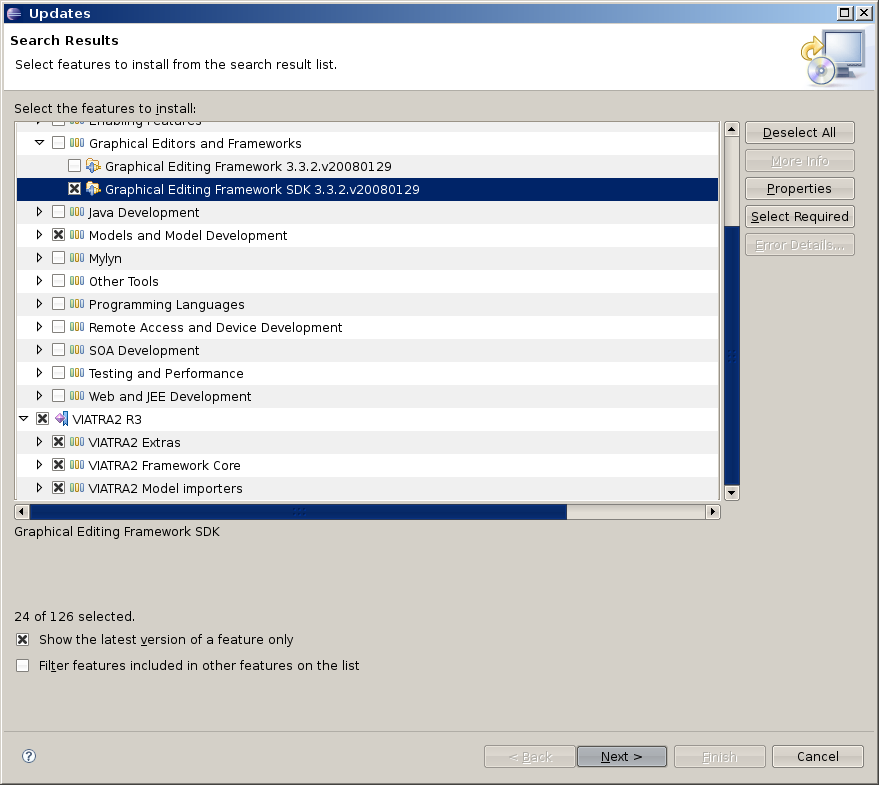The height and width of the screenshot is (785, 879).
Task: Expand the Mylyn node
Action: pos(39,258)
